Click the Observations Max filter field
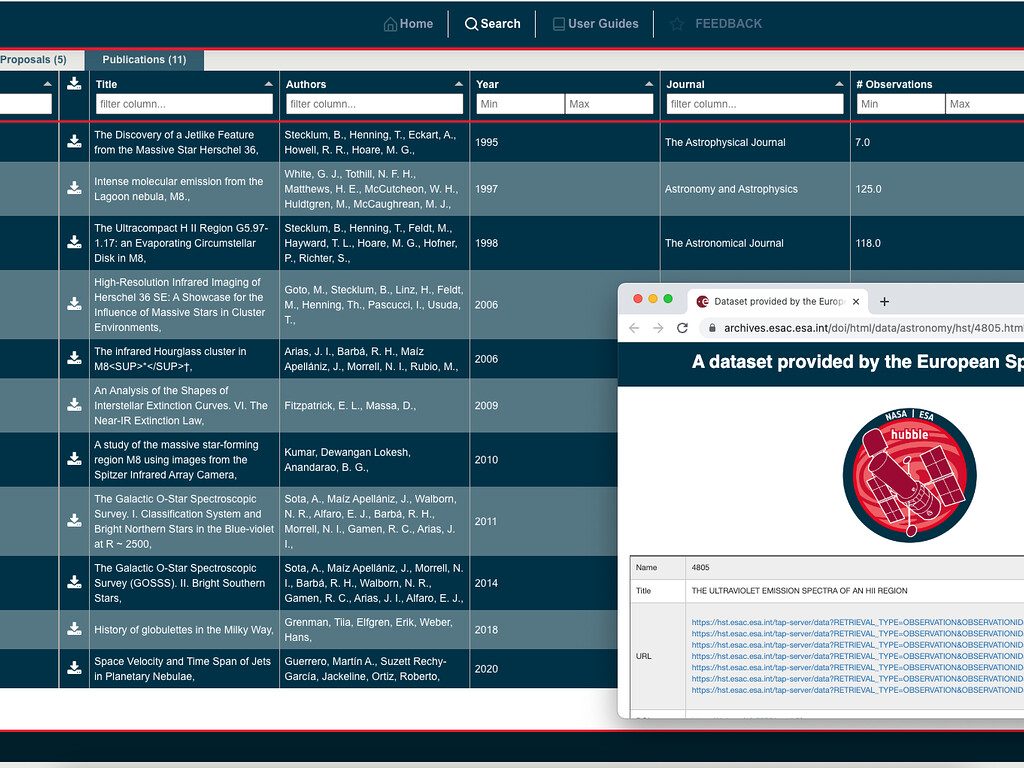1024x768 pixels. (985, 104)
